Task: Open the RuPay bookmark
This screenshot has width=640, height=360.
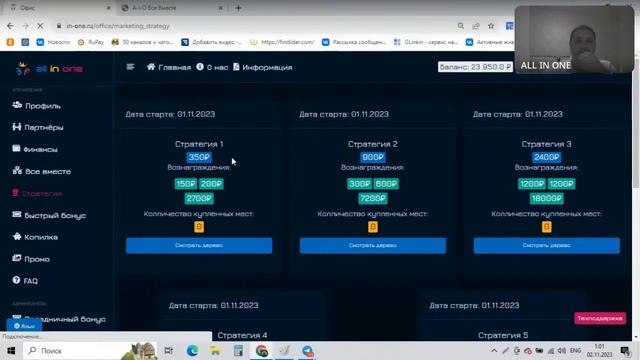Action: [91, 42]
